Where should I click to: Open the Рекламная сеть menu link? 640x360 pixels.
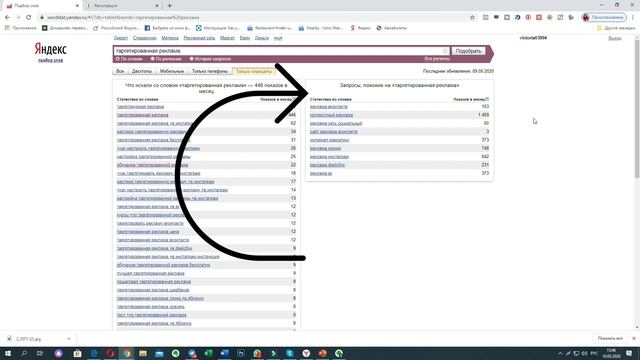[199, 38]
